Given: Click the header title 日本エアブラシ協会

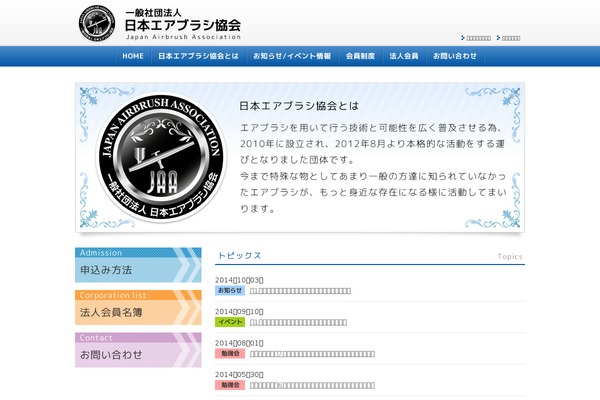Looking at the screenshot, I should (183, 25).
